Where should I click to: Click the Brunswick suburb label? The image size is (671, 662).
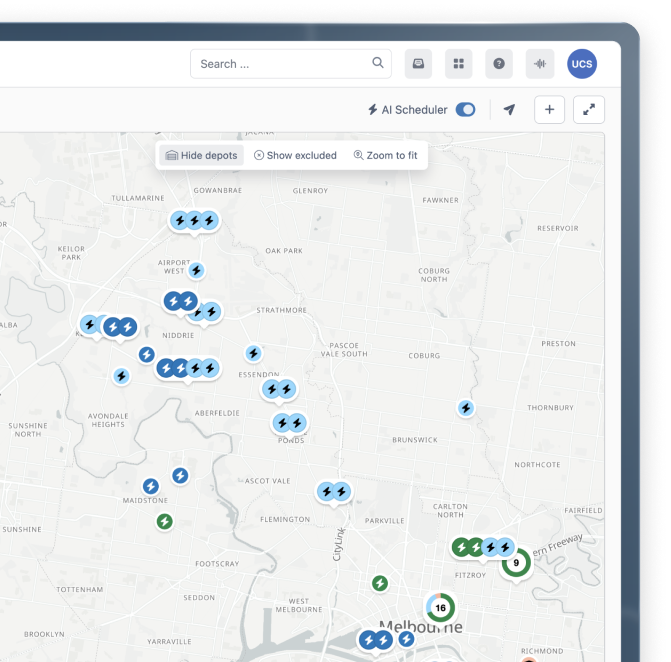click(415, 440)
